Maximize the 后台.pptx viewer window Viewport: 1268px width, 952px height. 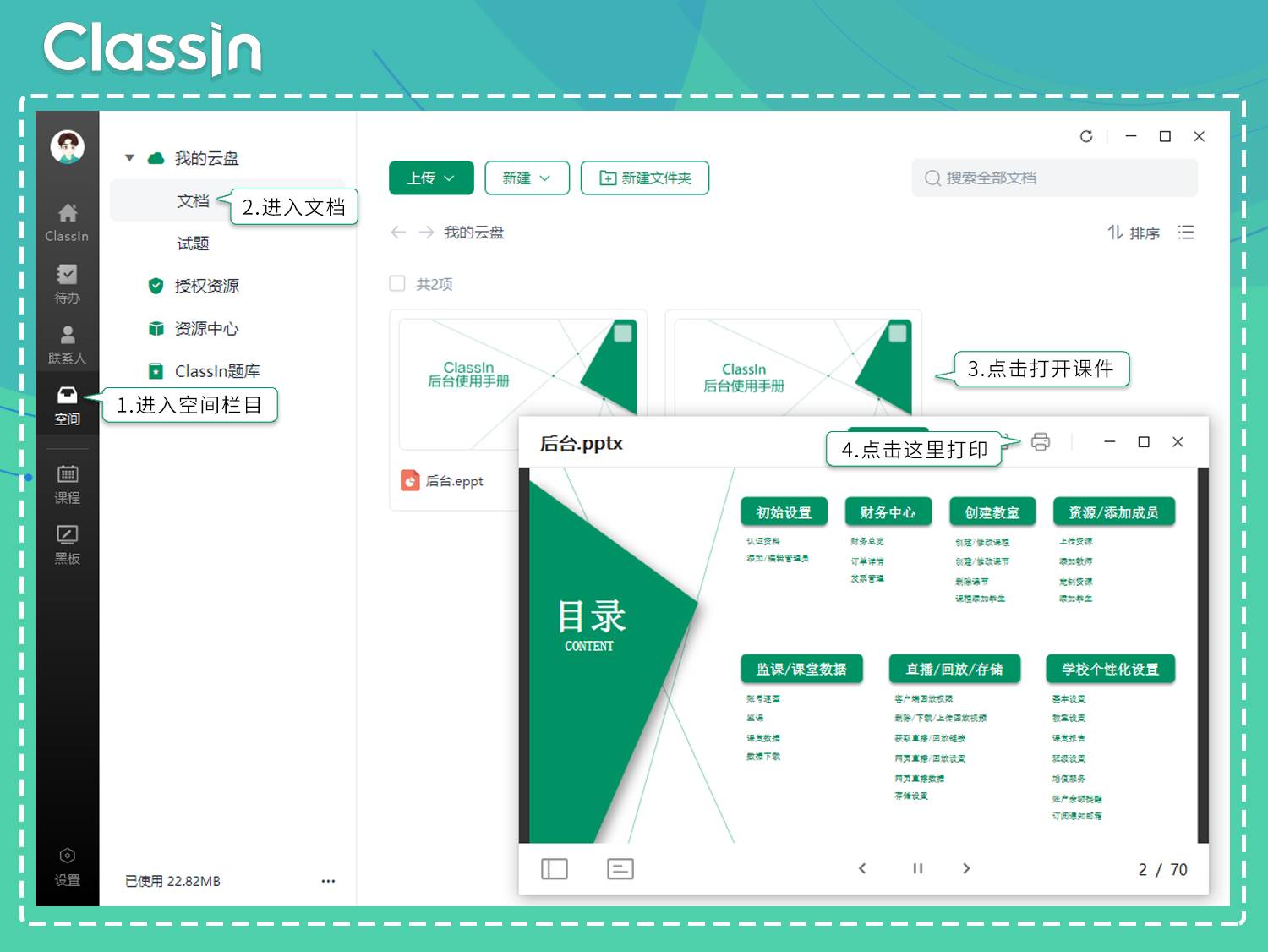click(1144, 442)
